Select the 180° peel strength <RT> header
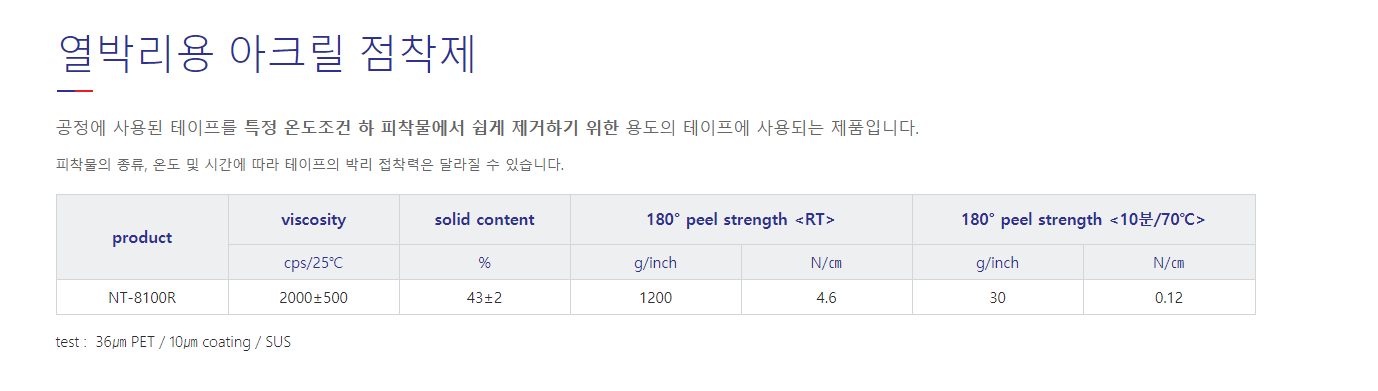Image resolution: width=1378 pixels, height=391 pixels. coord(741,219)
